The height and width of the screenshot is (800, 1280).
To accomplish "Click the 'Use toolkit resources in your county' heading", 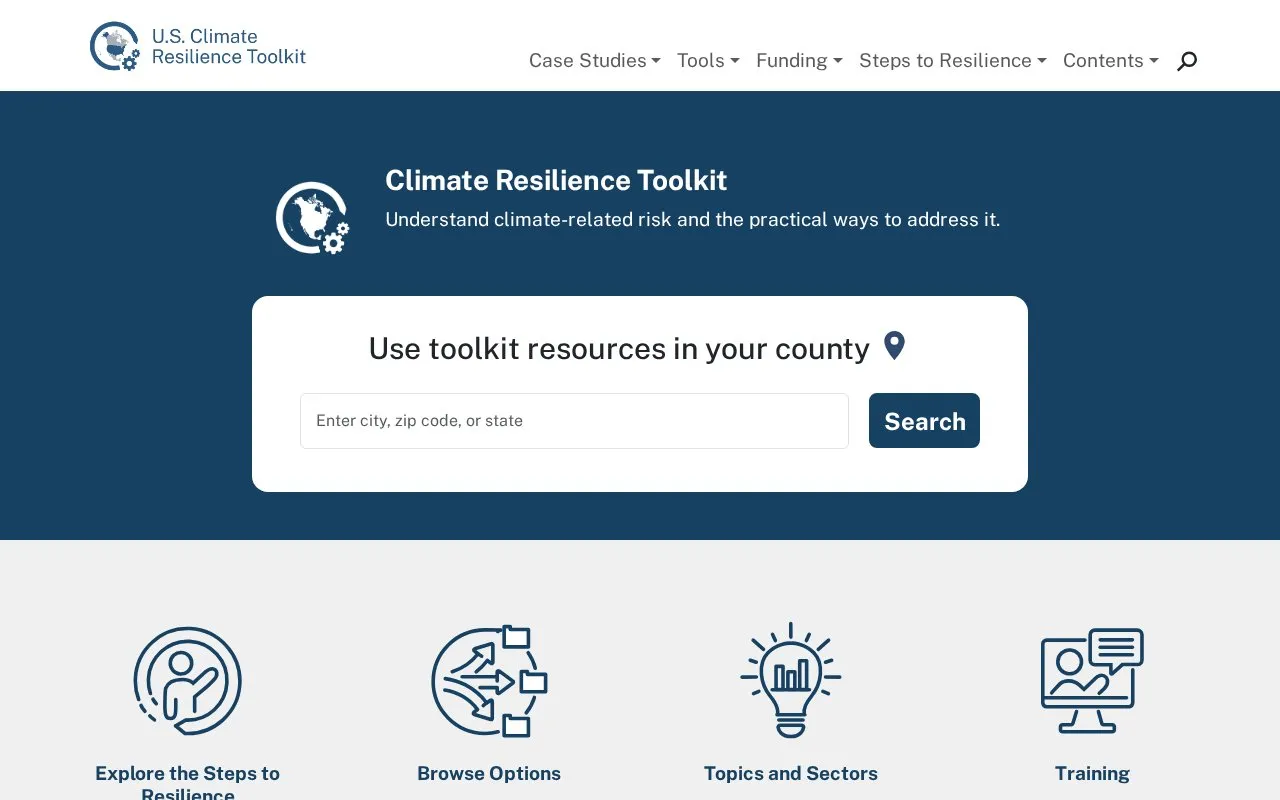I will tap(619, 349).
